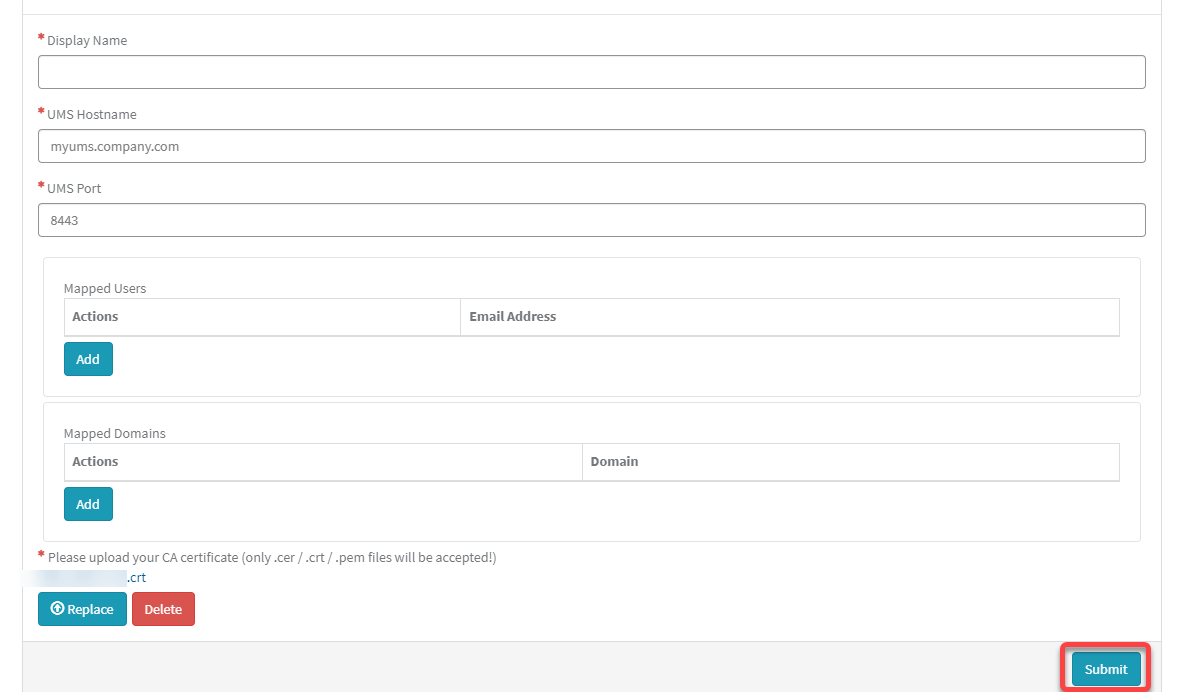The height and width of the screenshot is (692, 1187).
Task: Click the Email Address column header
Action: pos(513,316)
